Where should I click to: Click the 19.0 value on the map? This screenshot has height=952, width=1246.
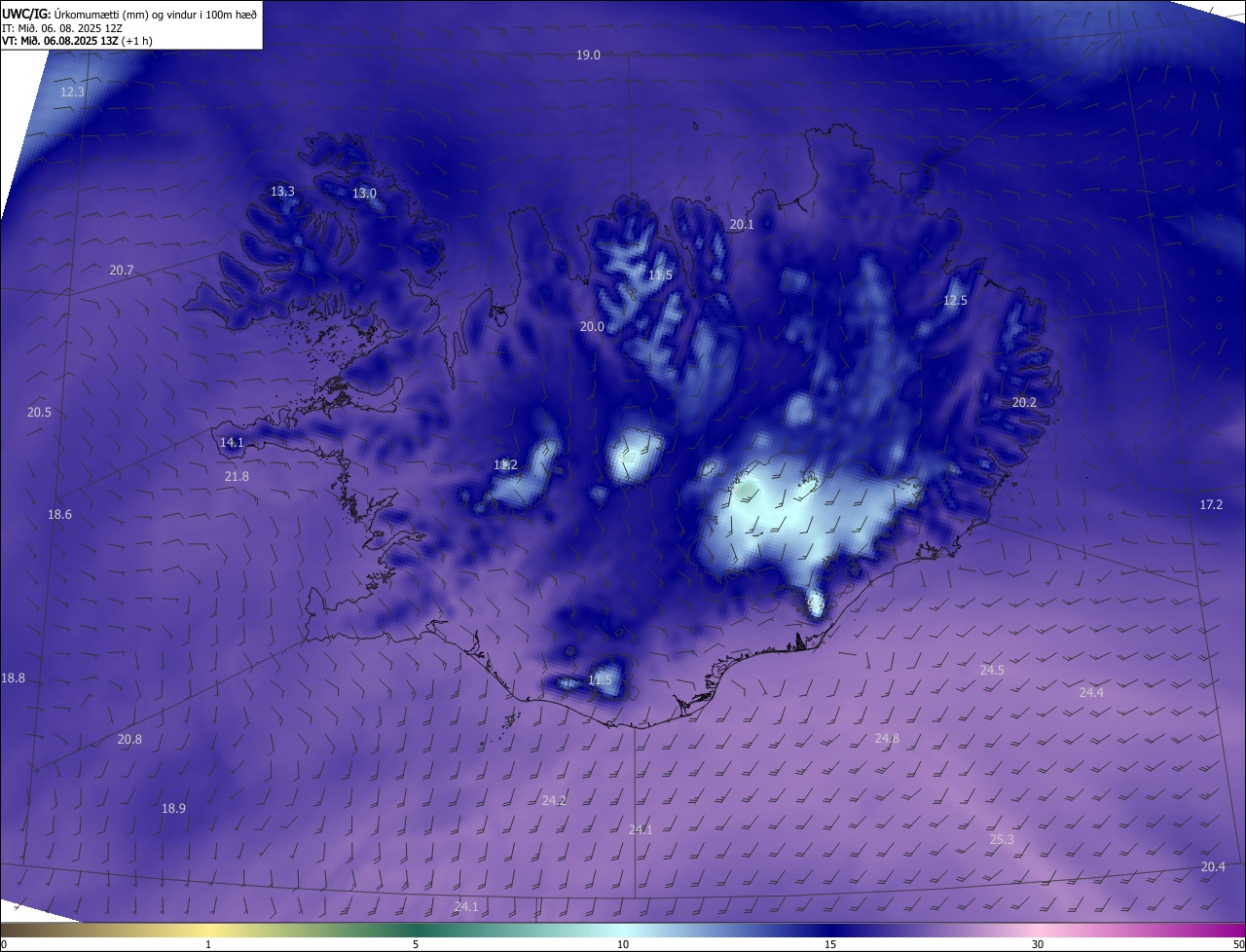coord(588,55)
